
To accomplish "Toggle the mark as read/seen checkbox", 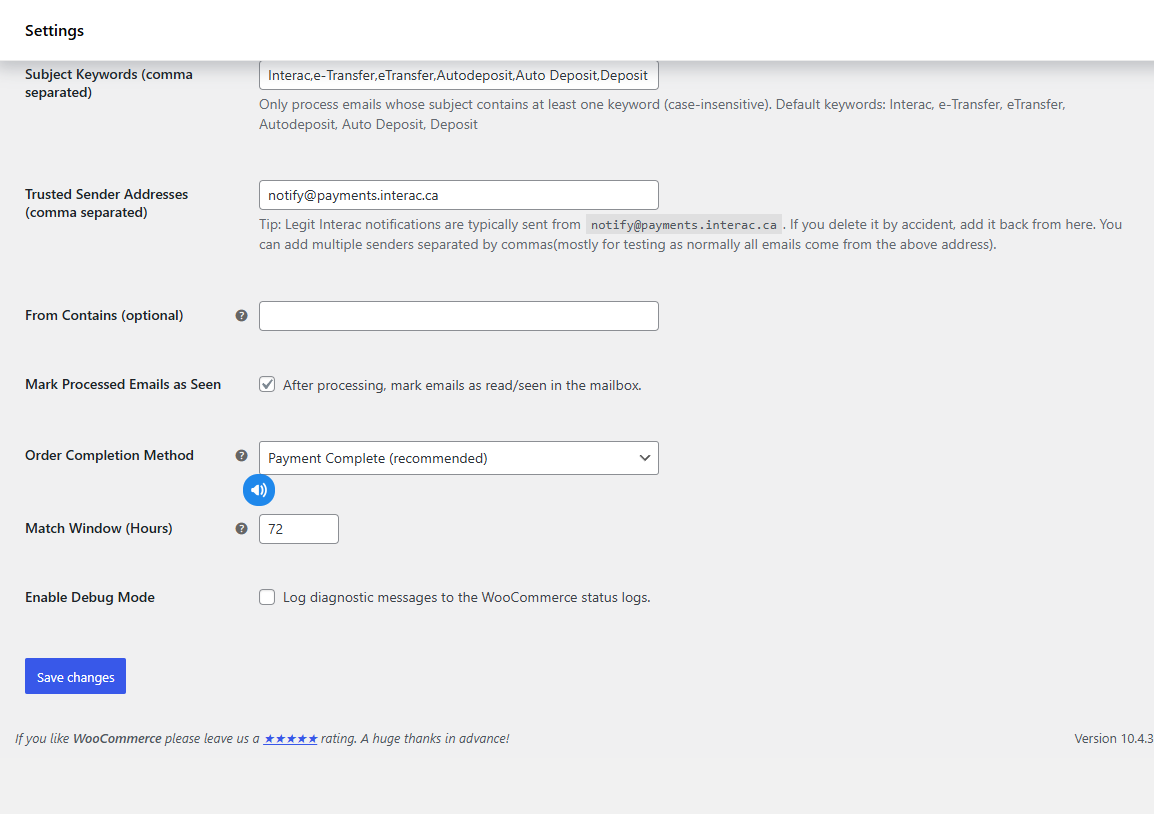I will (x=267, y=383).
